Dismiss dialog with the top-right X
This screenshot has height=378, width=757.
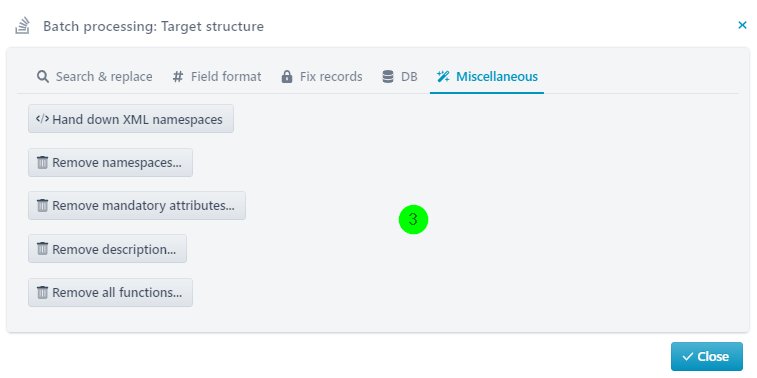[743, 25]
